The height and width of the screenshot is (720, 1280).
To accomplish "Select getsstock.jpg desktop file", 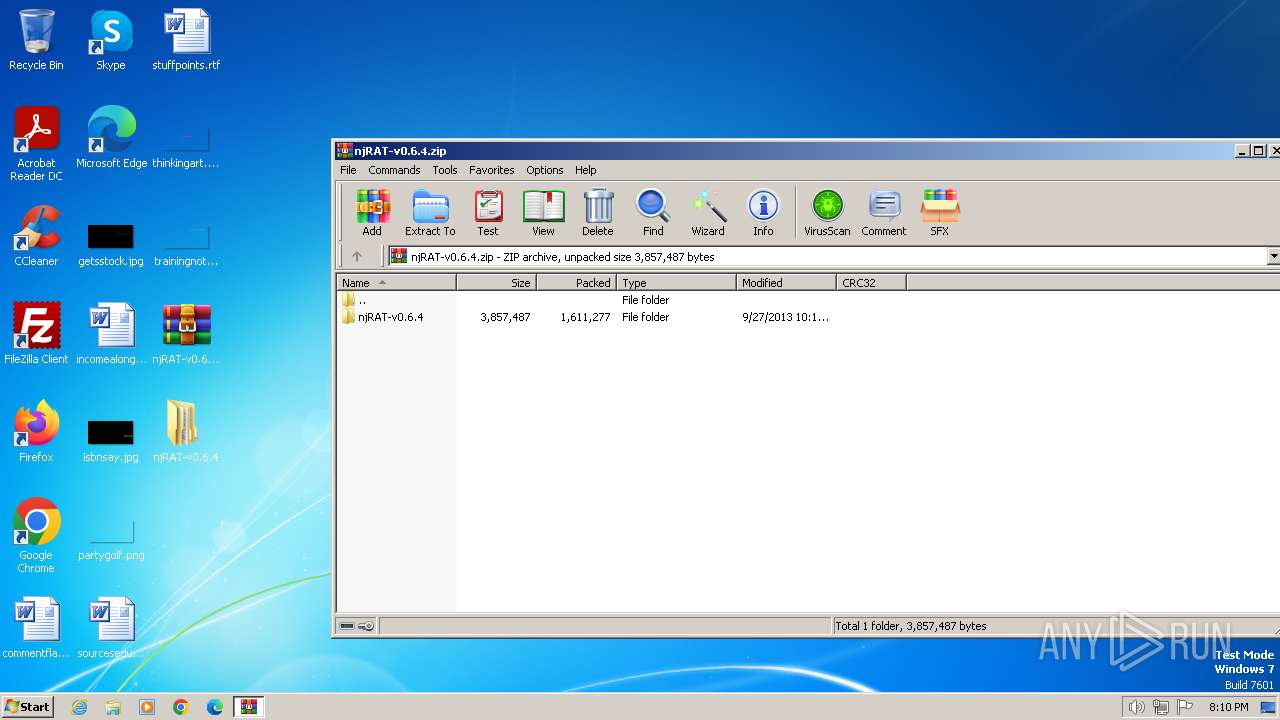I will click(111, 244).
